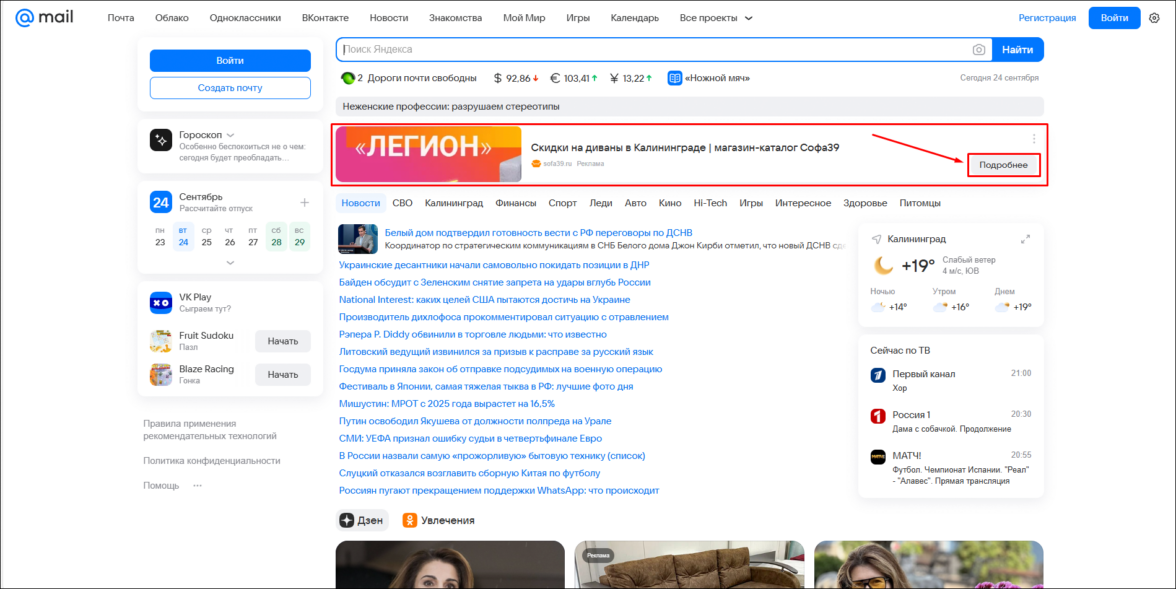Image resolution: width=1176 pixels, height=589 pixels.
Task: Click the Первый канал logo
Action: [x=878, y=376]
